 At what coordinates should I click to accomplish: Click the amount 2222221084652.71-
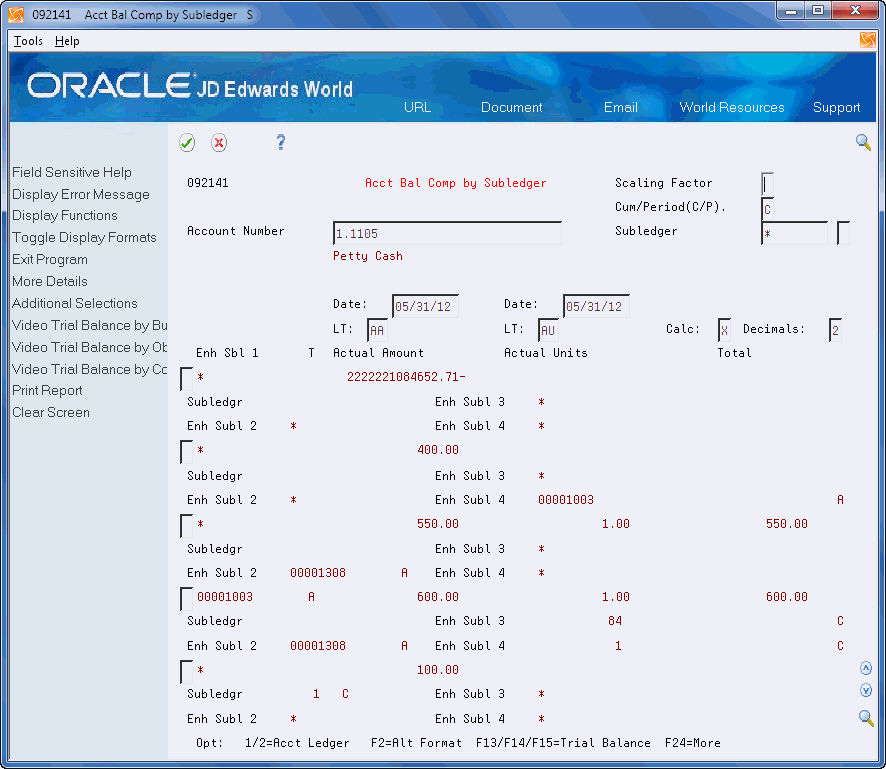pyautogui.click(x=406, y=377)
